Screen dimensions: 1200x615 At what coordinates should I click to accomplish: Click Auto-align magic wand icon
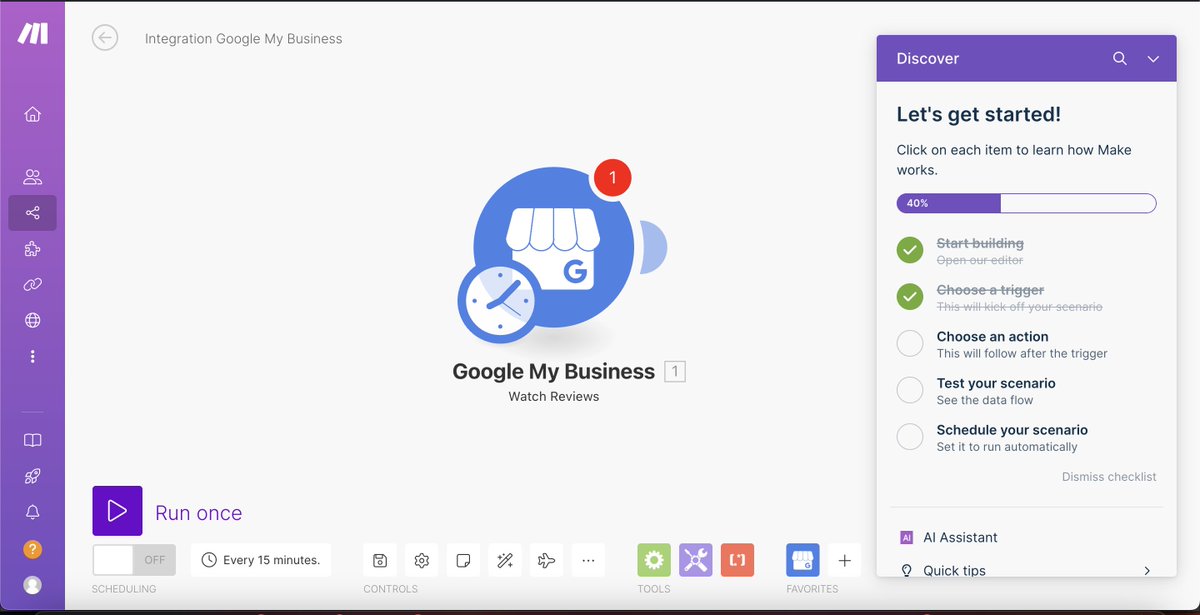click(505, 560)
